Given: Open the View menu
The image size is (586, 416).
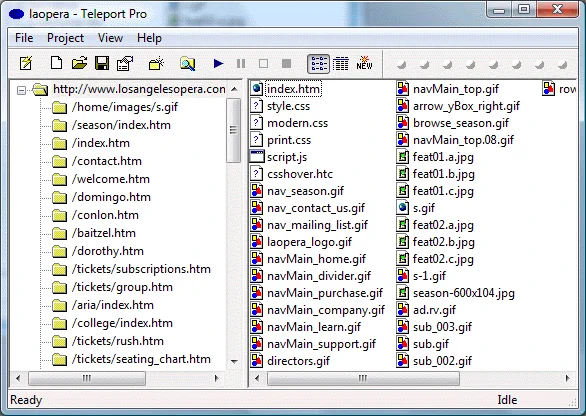Looking at the screenshot, I should tap(110, 38).
